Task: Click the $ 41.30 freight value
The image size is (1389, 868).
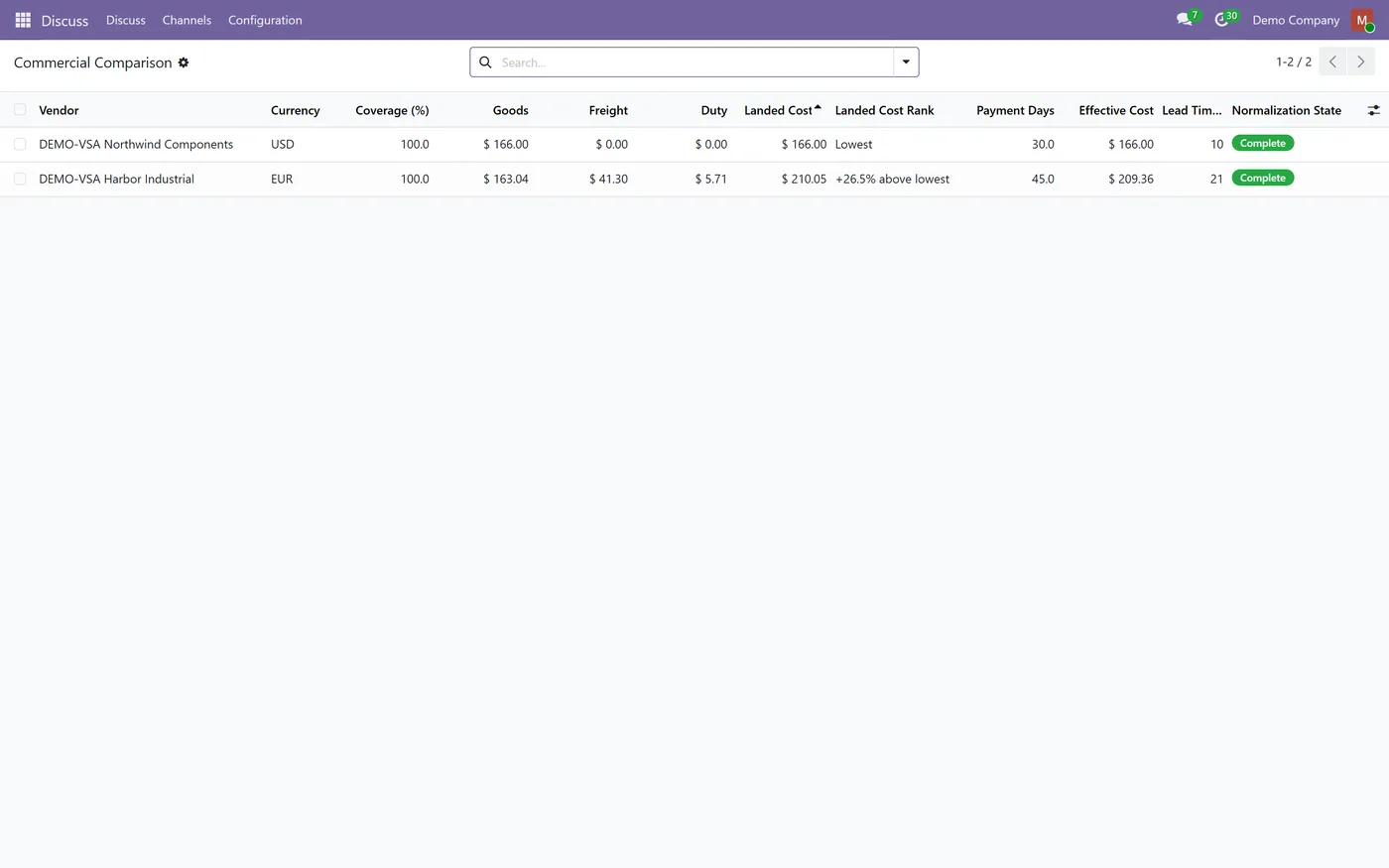Action: pos(608,179)
